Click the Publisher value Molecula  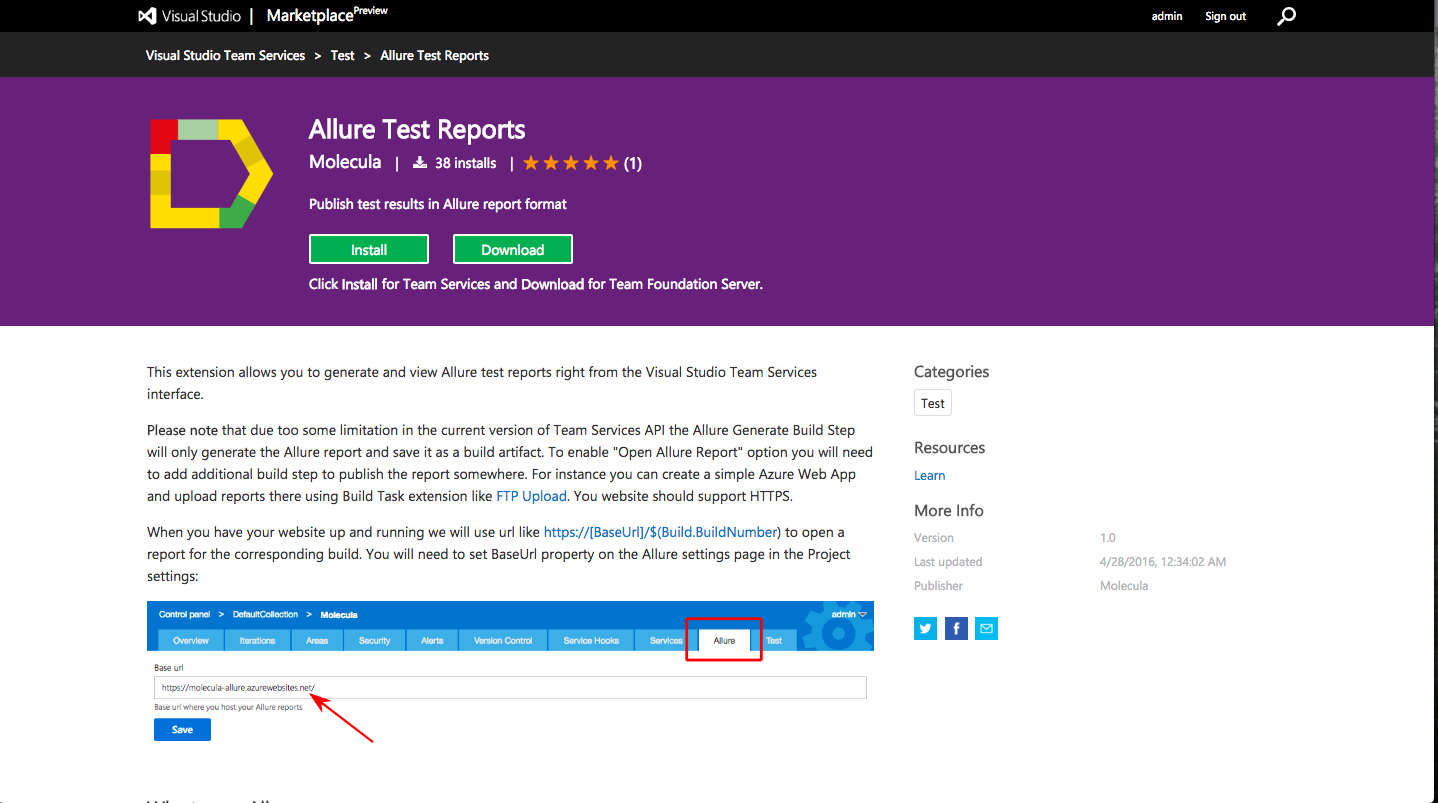point(1124,586)
